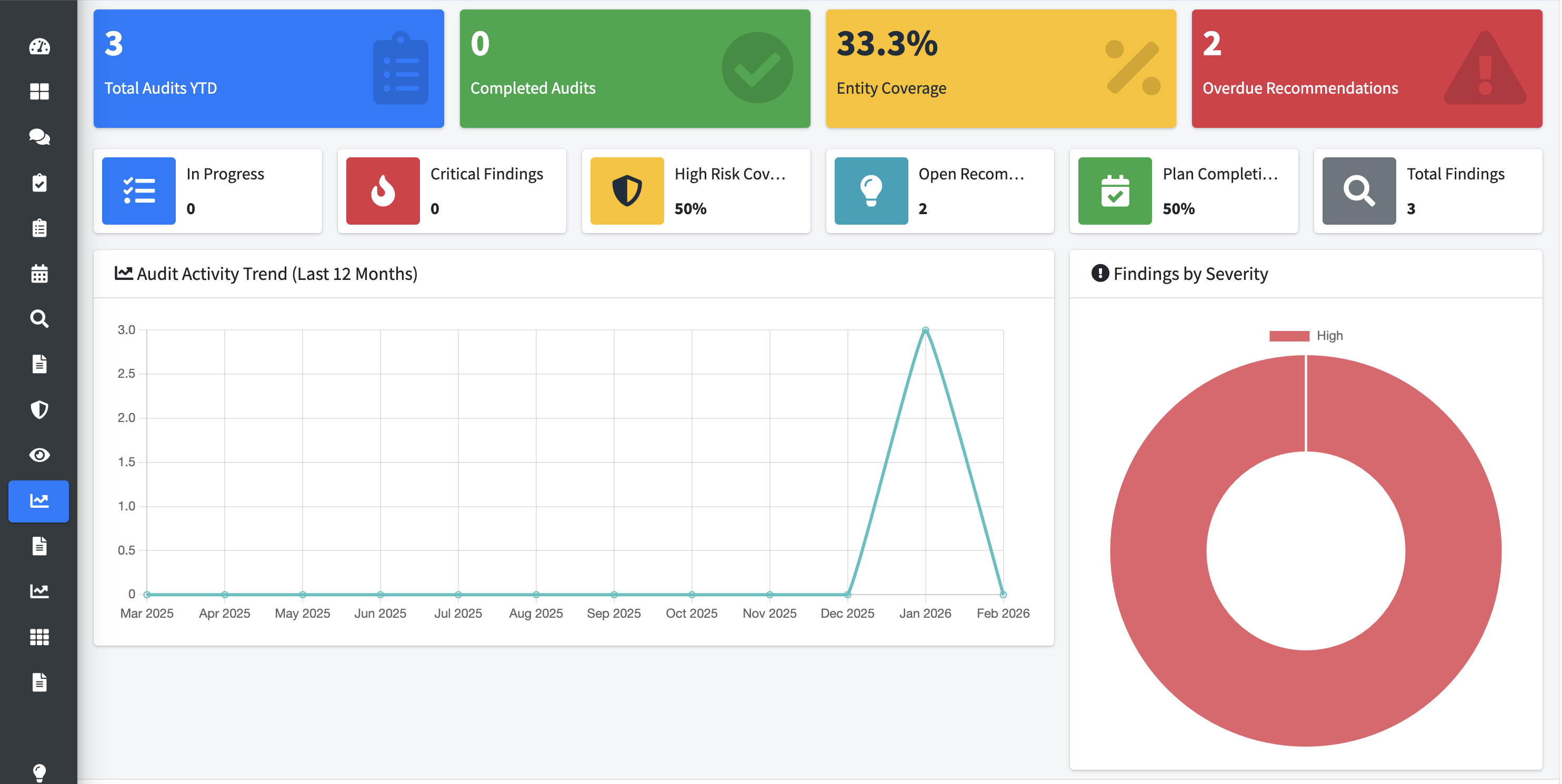Click the clipboard-list icon in sidebar
Viewport: 1562px width, 784px height.
(x=39, y=228)
